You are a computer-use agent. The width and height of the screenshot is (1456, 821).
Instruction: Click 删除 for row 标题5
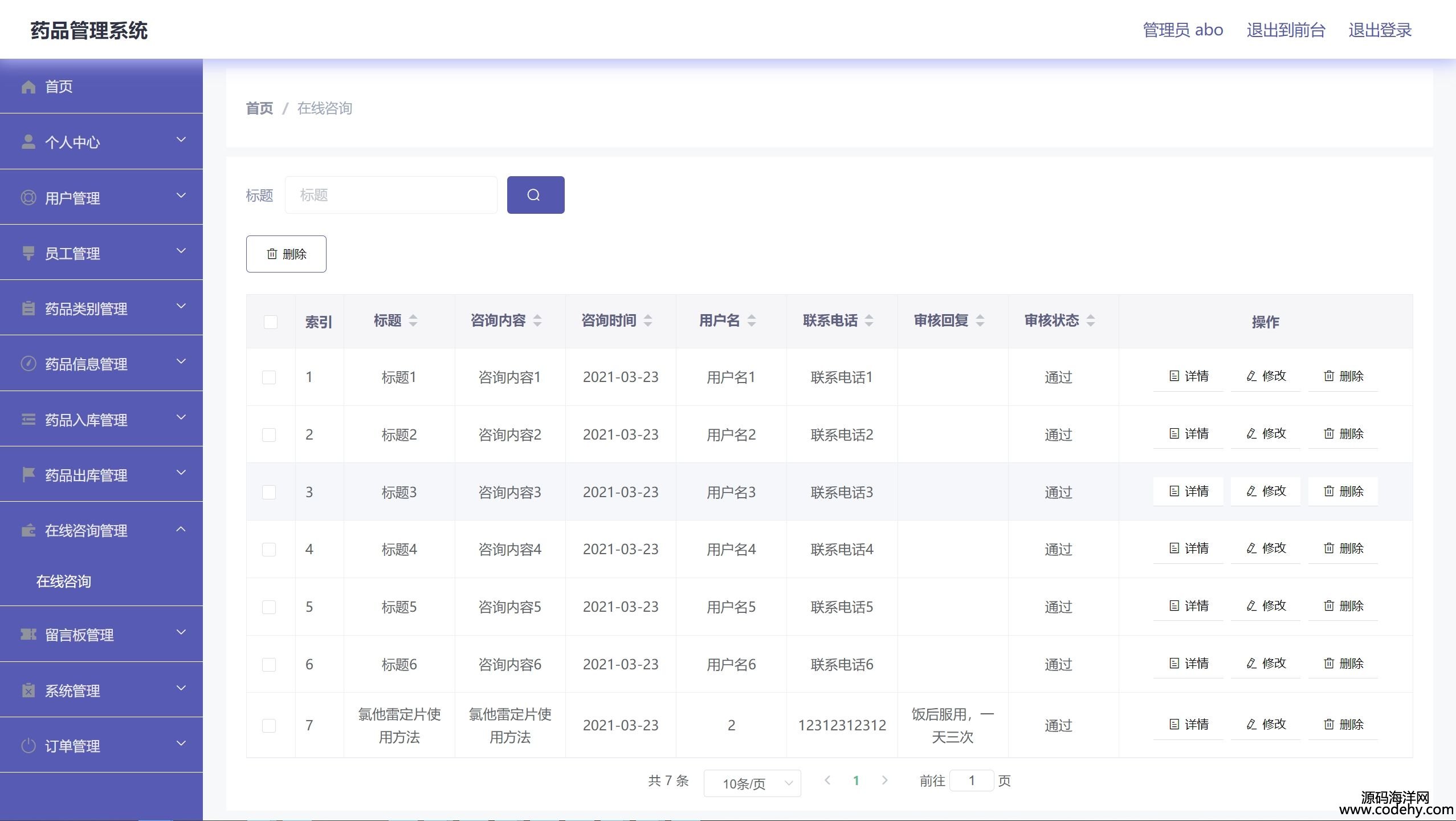click(x=1343, y=606)
